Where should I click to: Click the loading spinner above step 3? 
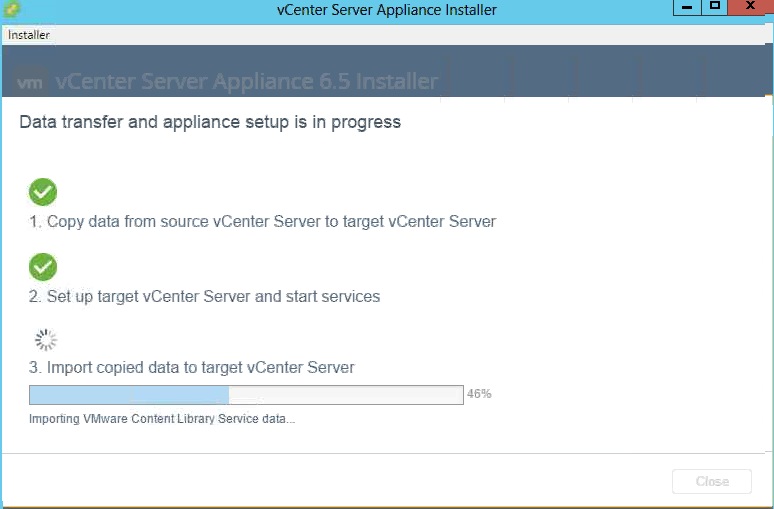[46, 340]
